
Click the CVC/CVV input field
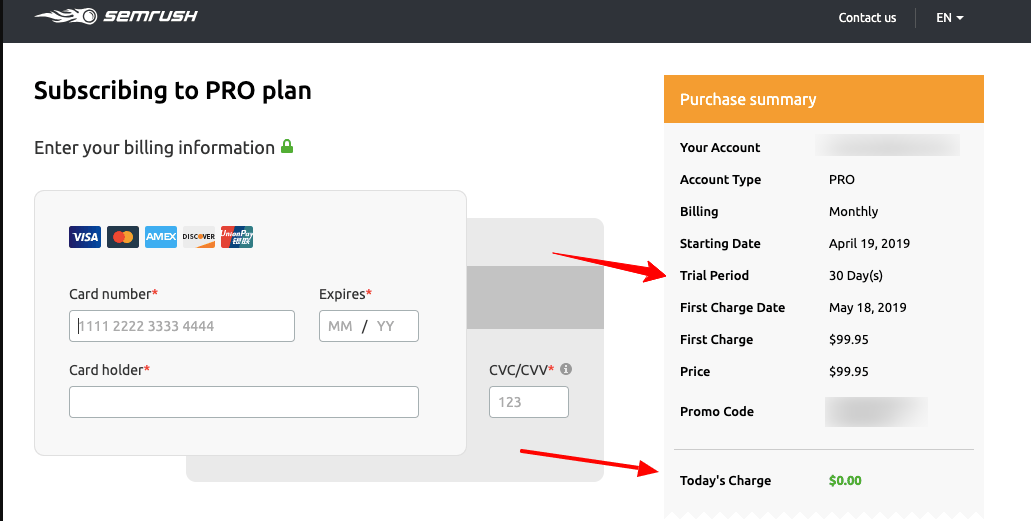tap(529, 401)
